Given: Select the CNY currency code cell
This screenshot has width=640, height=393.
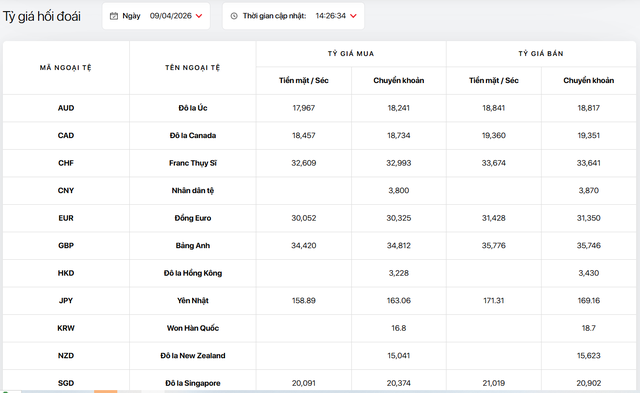Looking at the screenshot, I should [66, 191].
